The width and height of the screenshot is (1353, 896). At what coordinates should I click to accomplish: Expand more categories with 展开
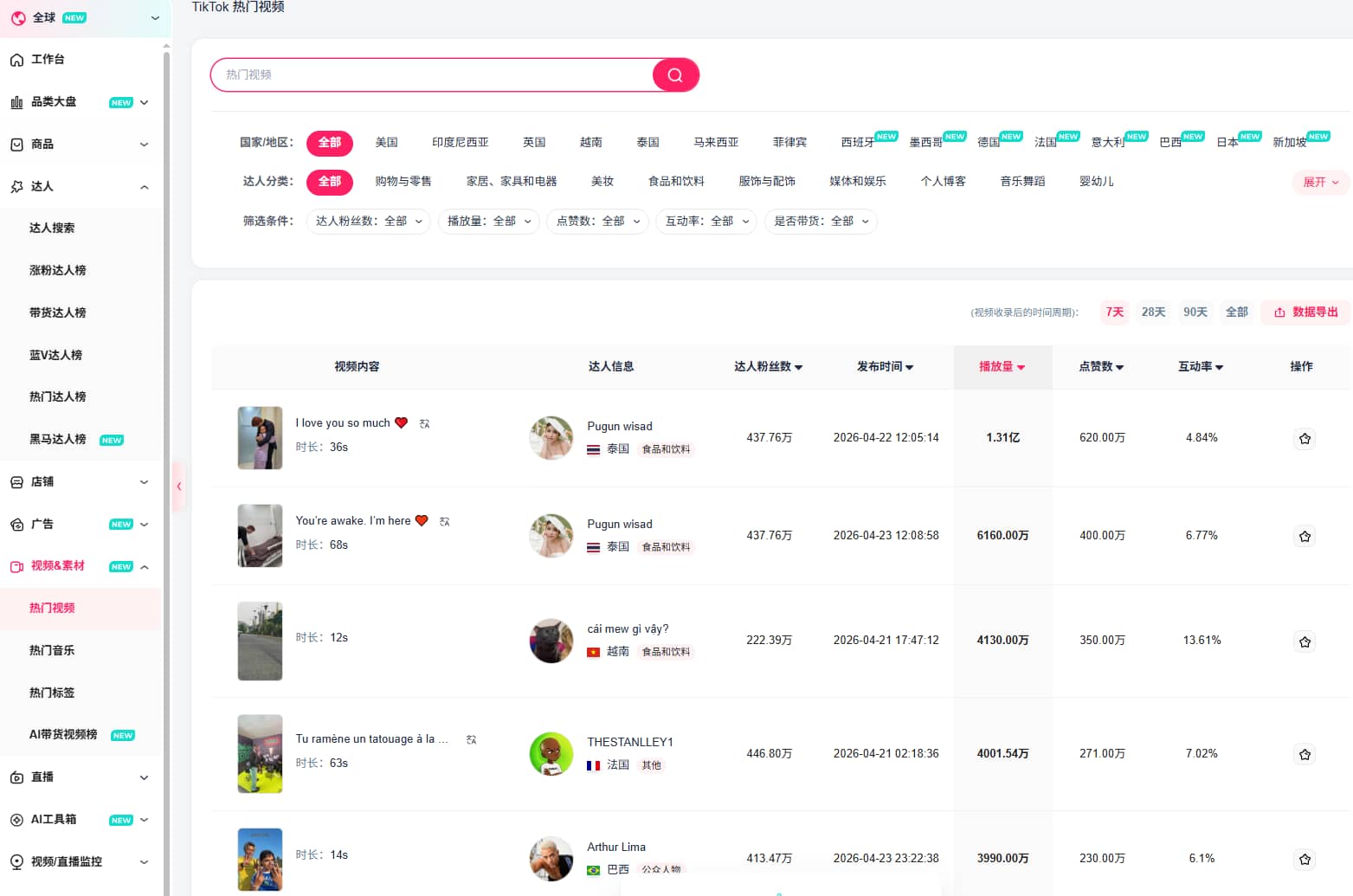coord(1321,182)
